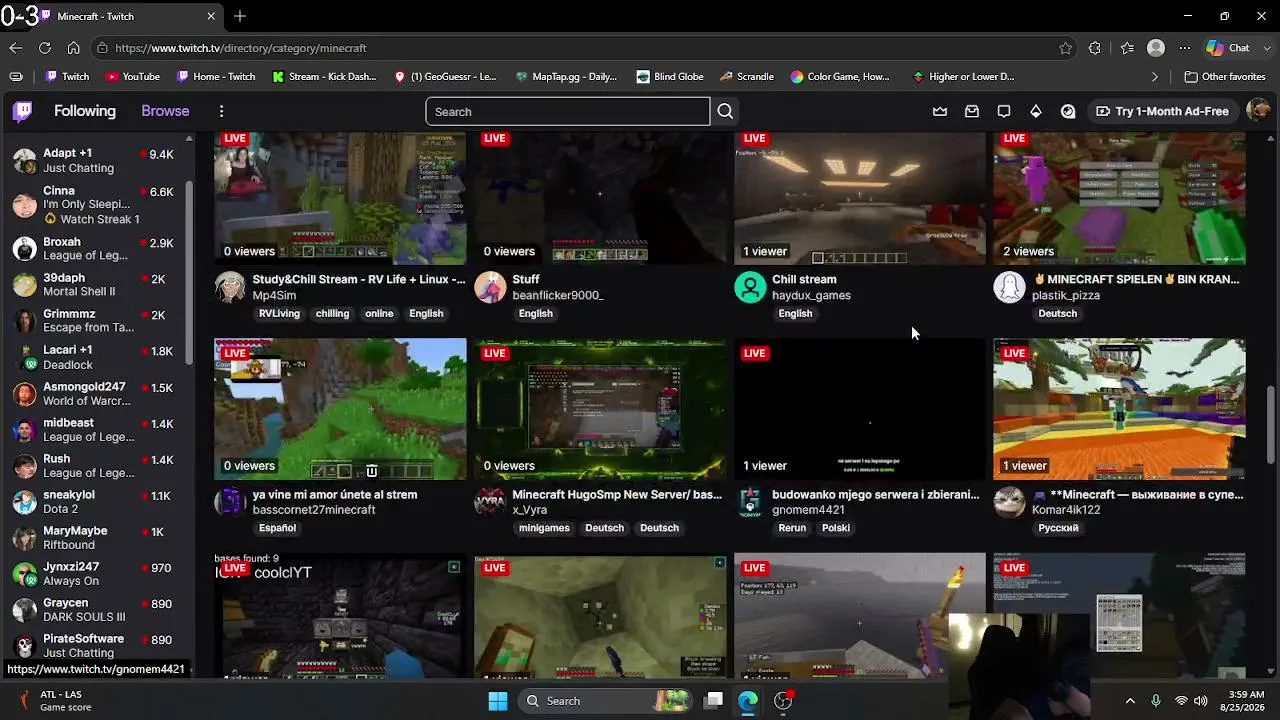Click the Get Bits diamond icon
This screenshot has height=720, width=1280.
tap(1036, 111)
